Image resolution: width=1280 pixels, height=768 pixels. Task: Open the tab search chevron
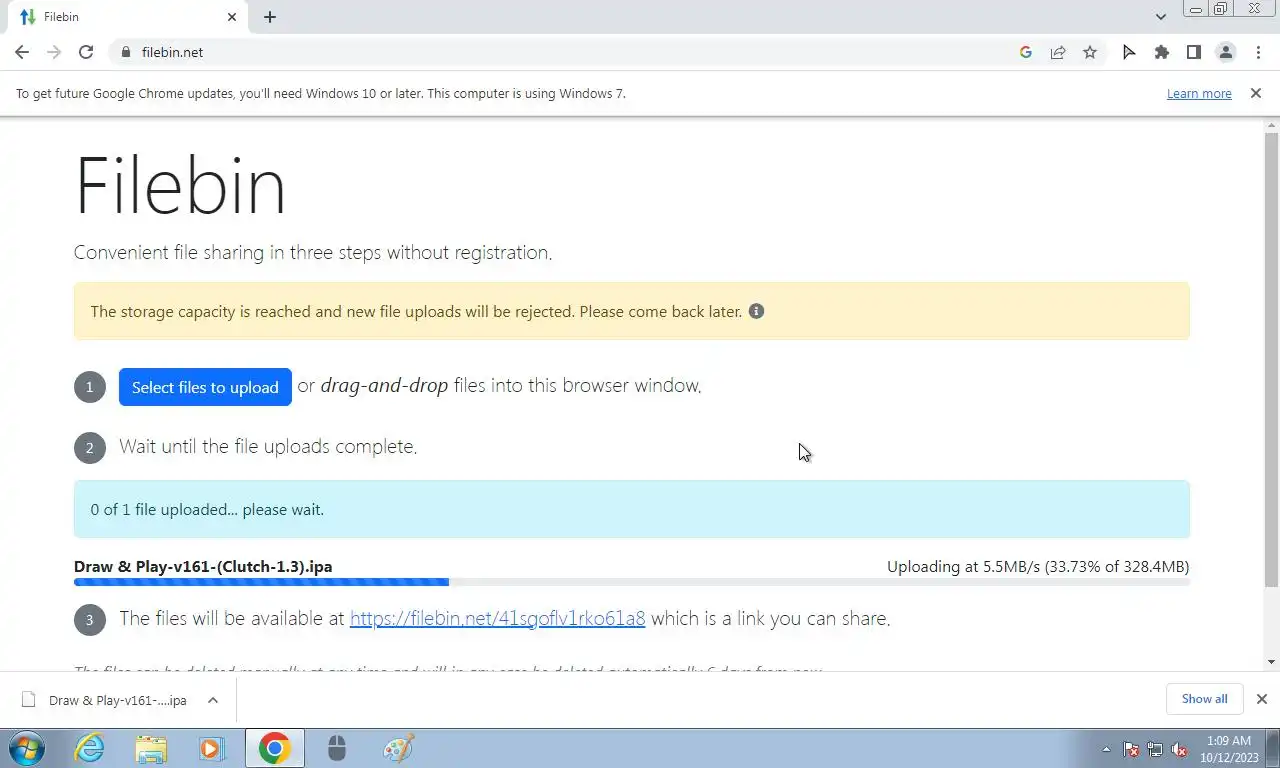[1161, 17]
